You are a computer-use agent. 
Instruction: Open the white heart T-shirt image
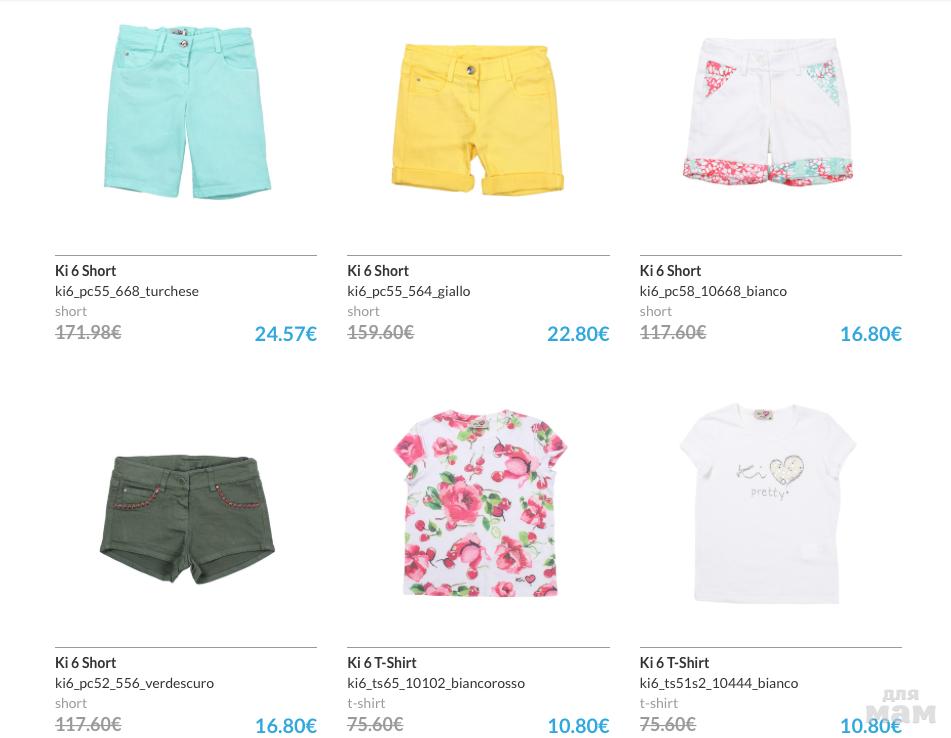click(769, 503)
